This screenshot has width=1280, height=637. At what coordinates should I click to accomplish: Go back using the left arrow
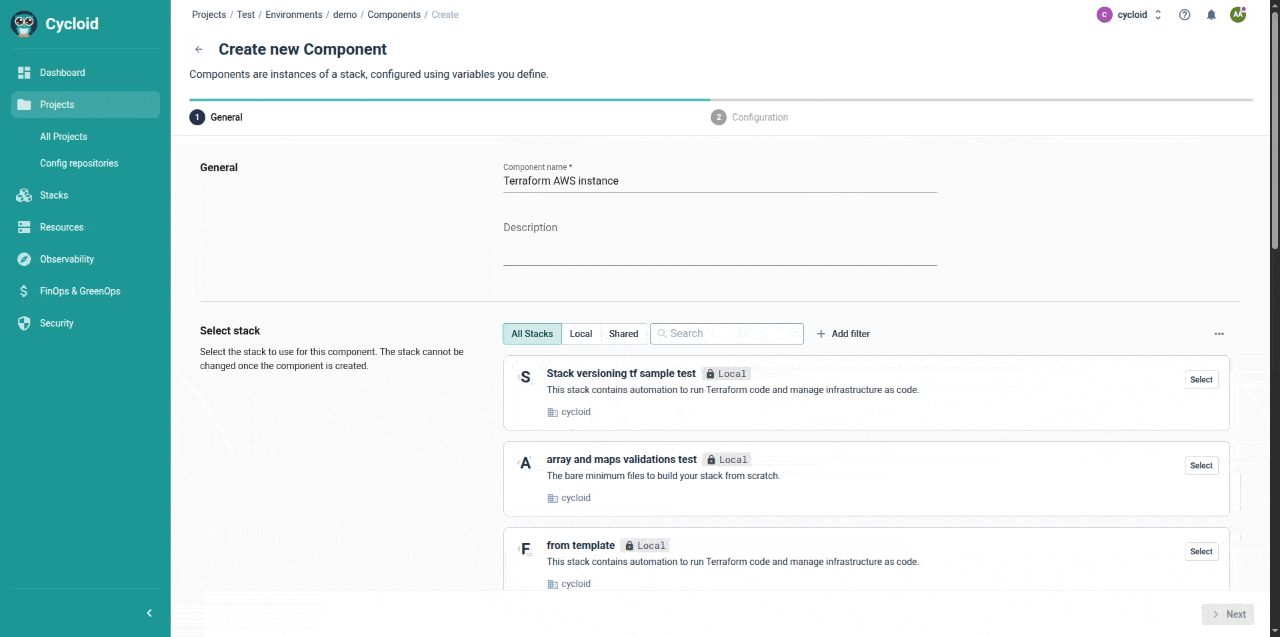tap(199, 50)
